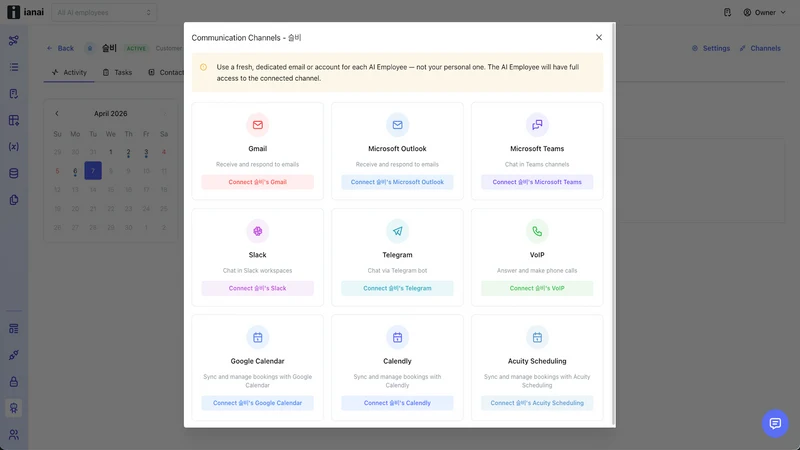Go to previous month in calendar
Viewport: 800px width, 450px height.
[x=57, y=114]
